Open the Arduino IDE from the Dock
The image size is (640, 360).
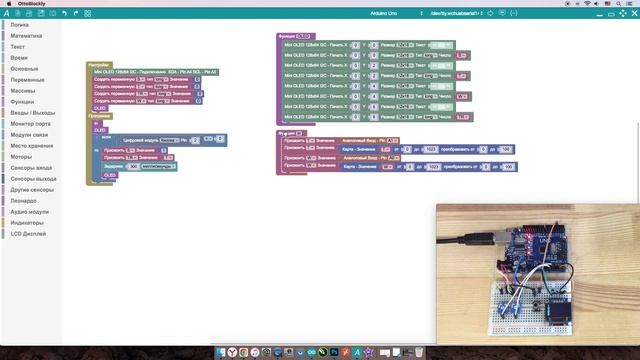coord(311,352)
